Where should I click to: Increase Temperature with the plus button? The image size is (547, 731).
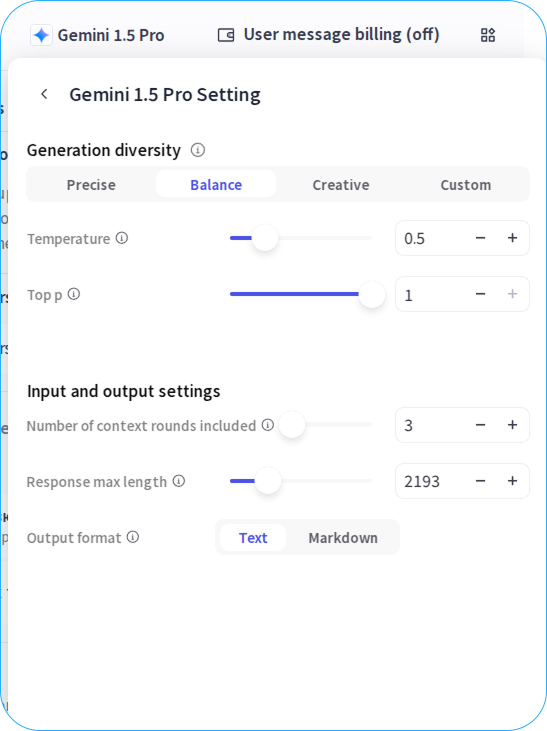512,238
